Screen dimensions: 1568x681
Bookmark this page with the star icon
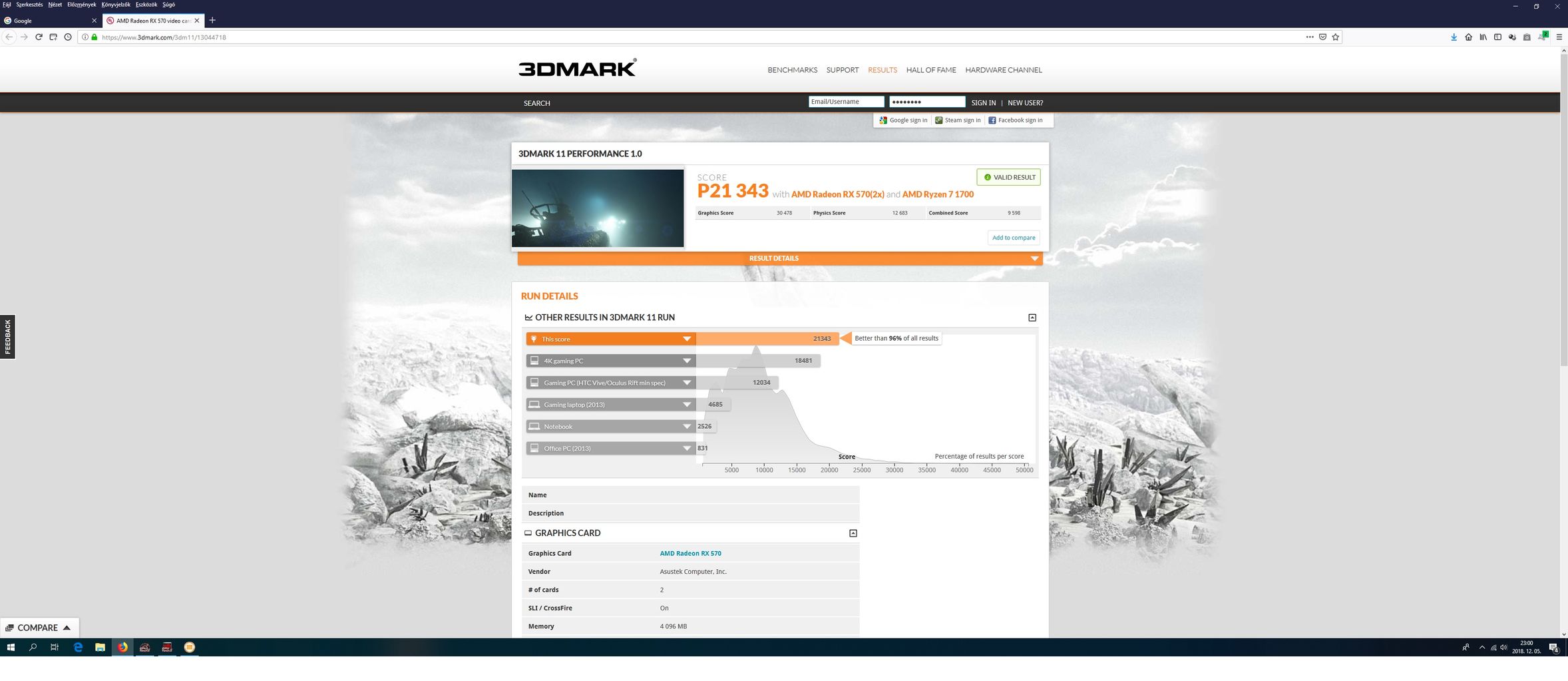point(1335,37)
